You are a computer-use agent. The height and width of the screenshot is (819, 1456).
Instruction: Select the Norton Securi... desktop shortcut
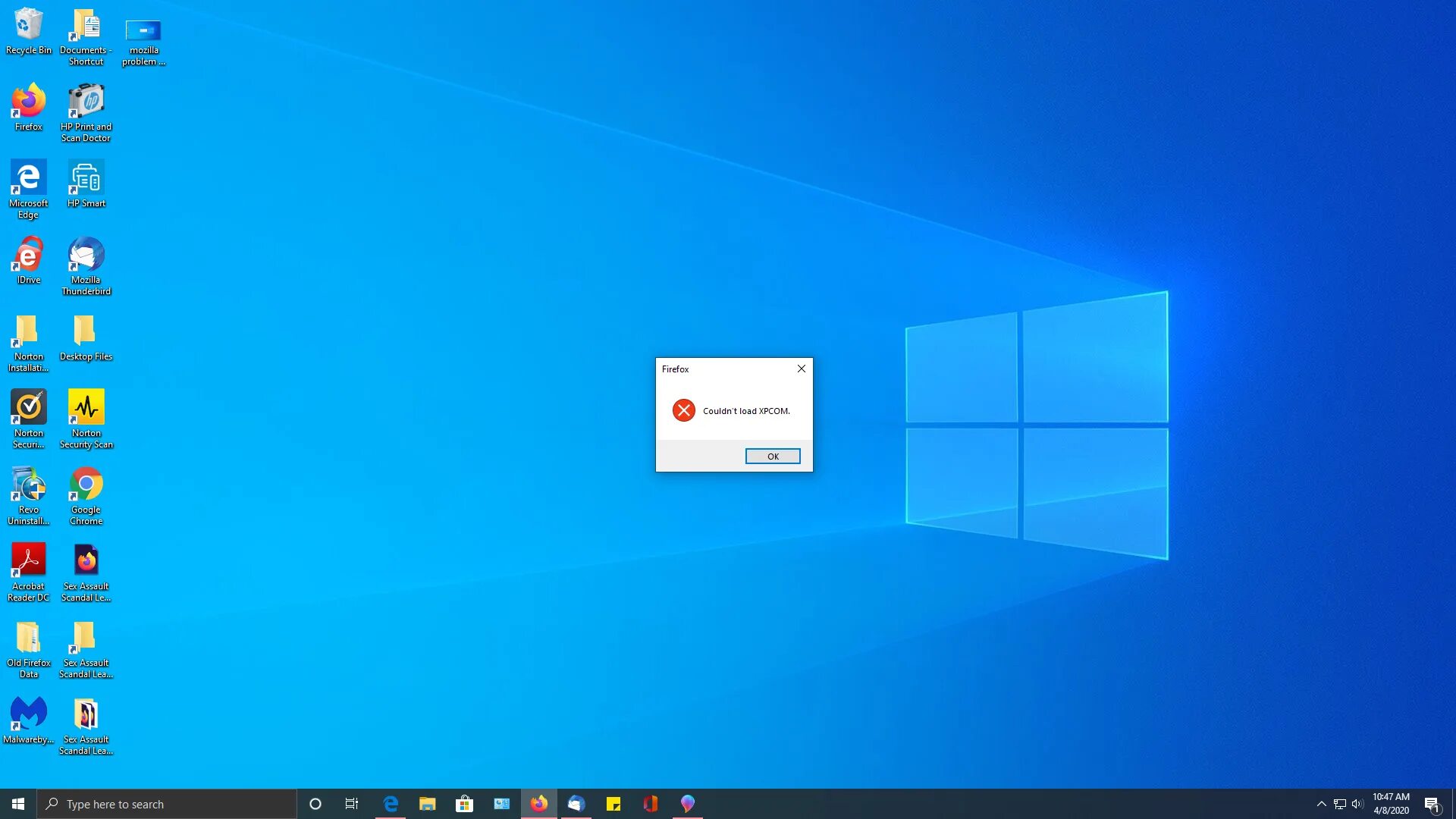[x=29, y=419]
